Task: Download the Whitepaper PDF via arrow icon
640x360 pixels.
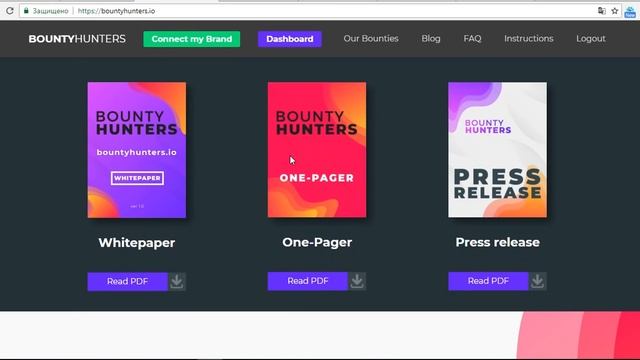Action: pos(177,281)
